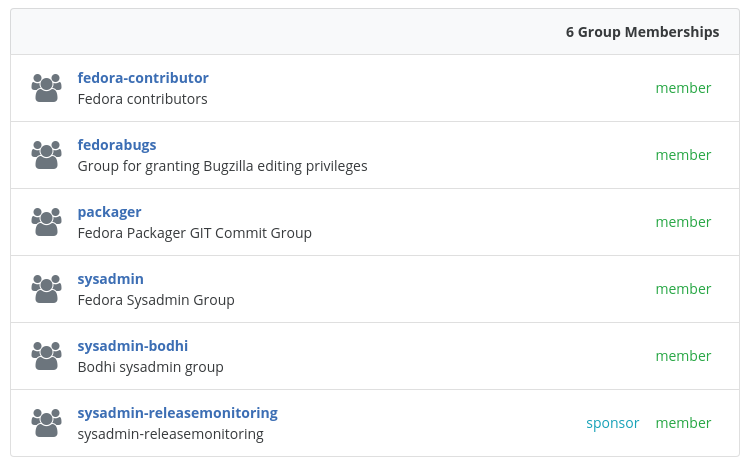Click the '6 Group Memberships' header text

(642, 32)
